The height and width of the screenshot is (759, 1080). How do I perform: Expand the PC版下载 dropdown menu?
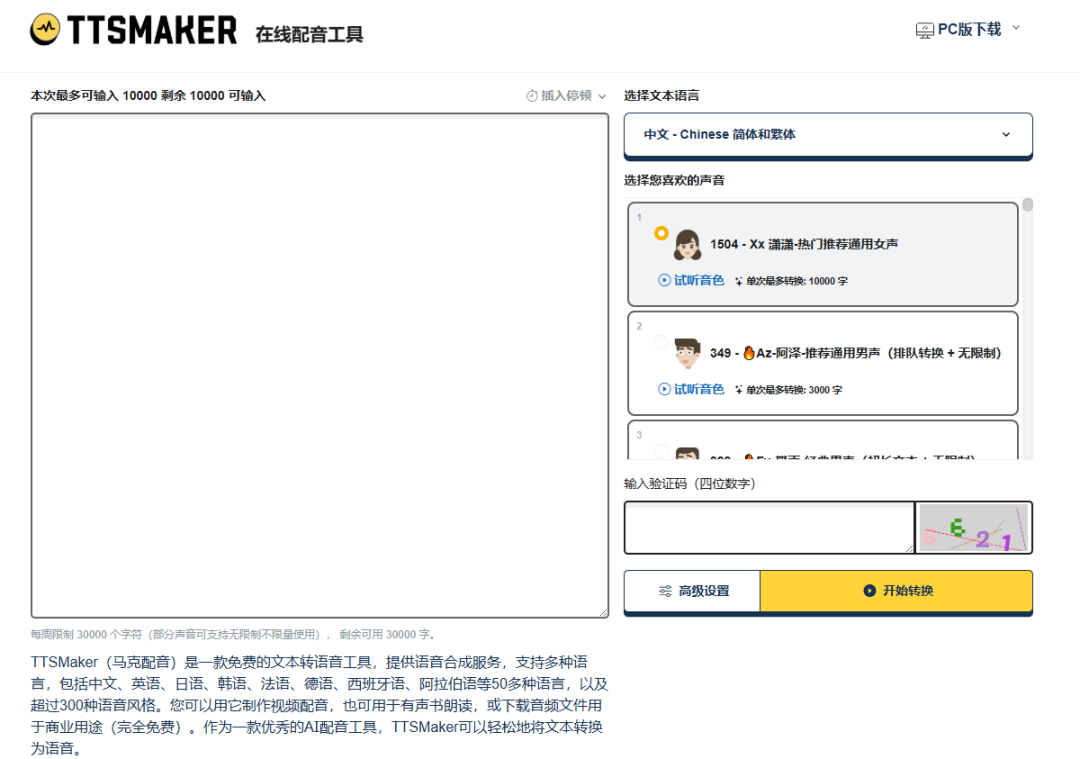click(x=1014, y=29)
